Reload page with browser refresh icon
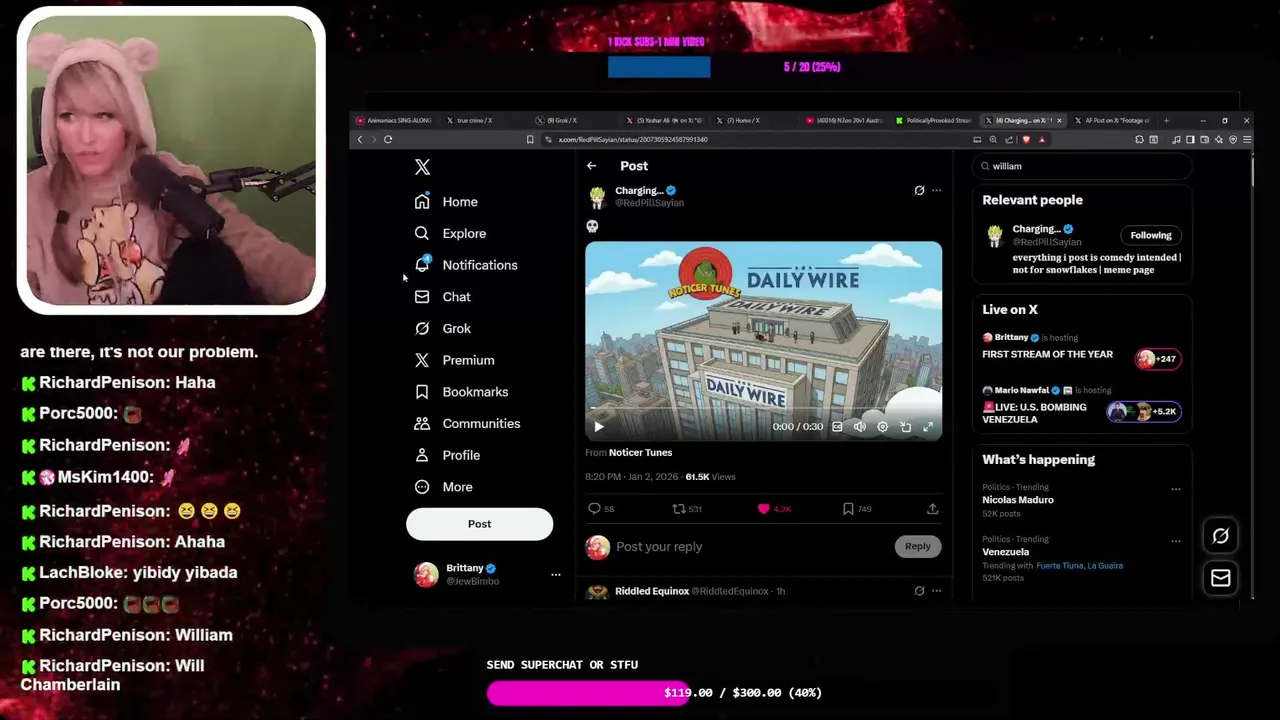 pos(388,140)
